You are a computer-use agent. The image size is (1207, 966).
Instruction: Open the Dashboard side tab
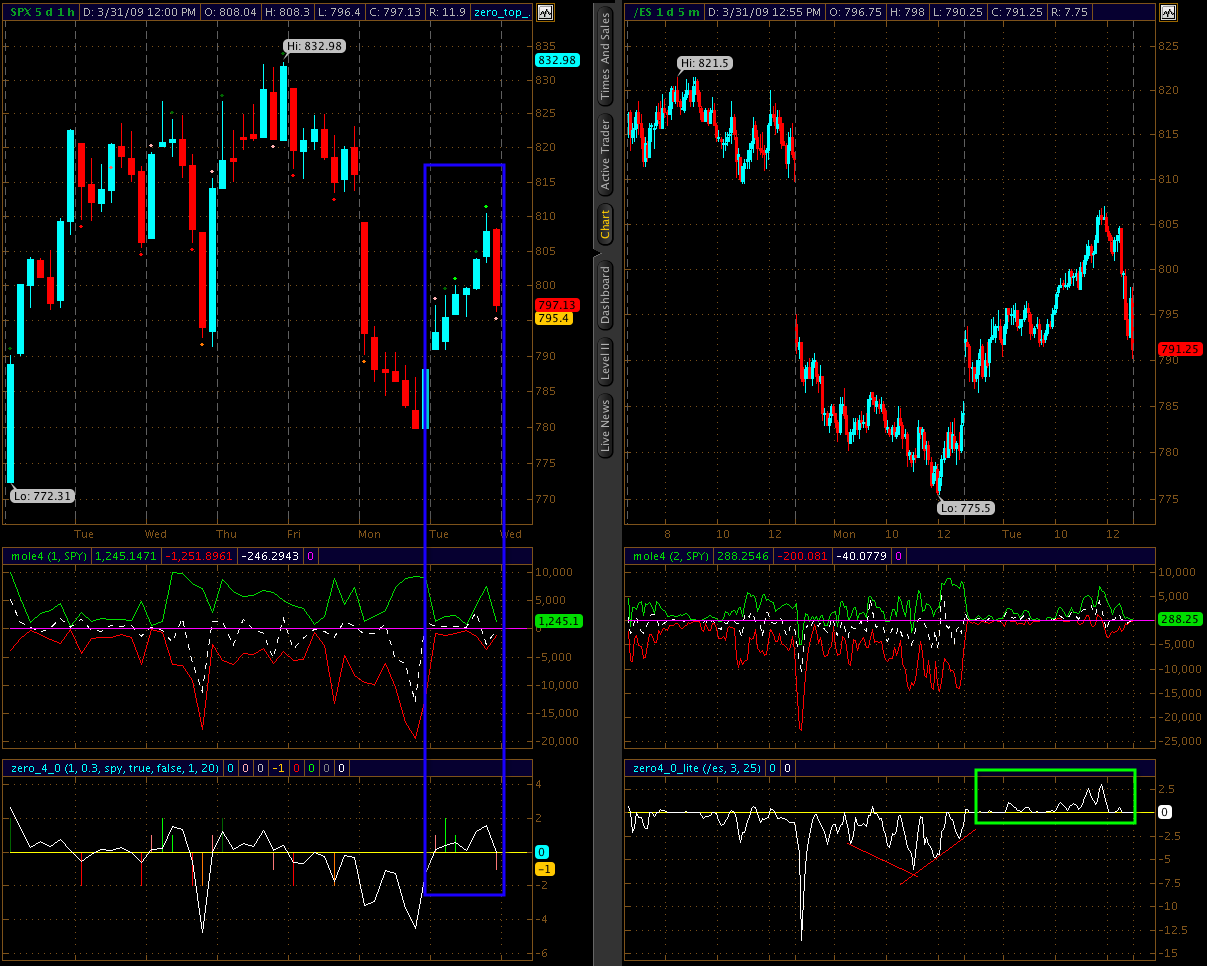[605, 294]
